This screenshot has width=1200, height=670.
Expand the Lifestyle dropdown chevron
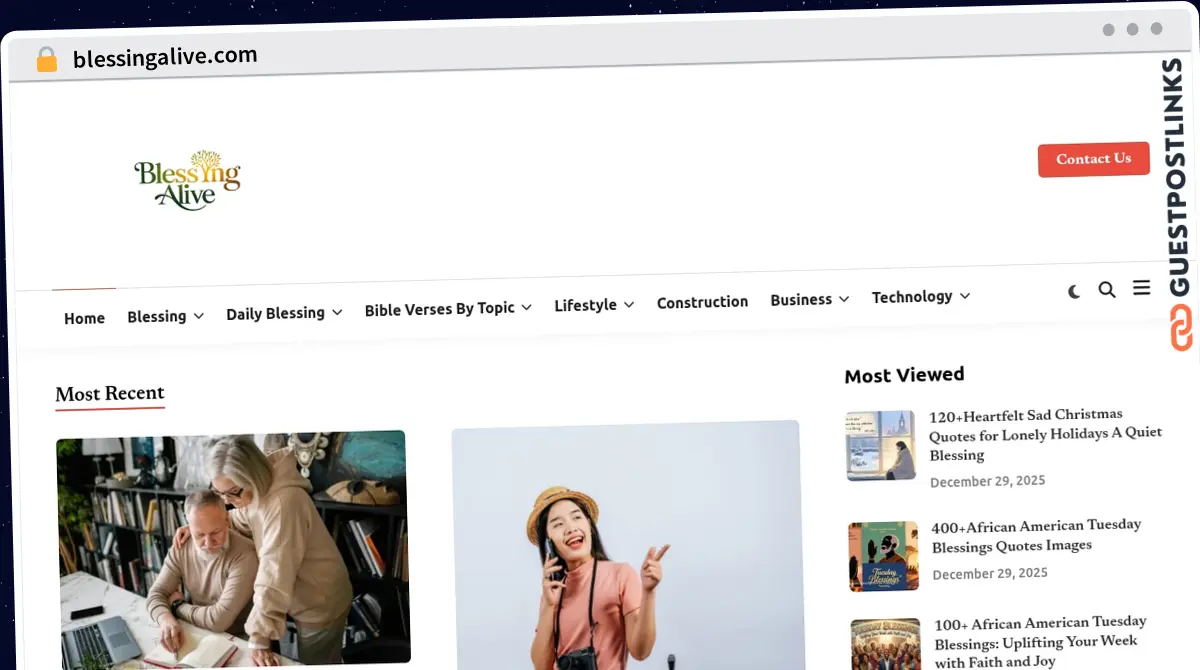pyautogui.click(x=629, y=304)
